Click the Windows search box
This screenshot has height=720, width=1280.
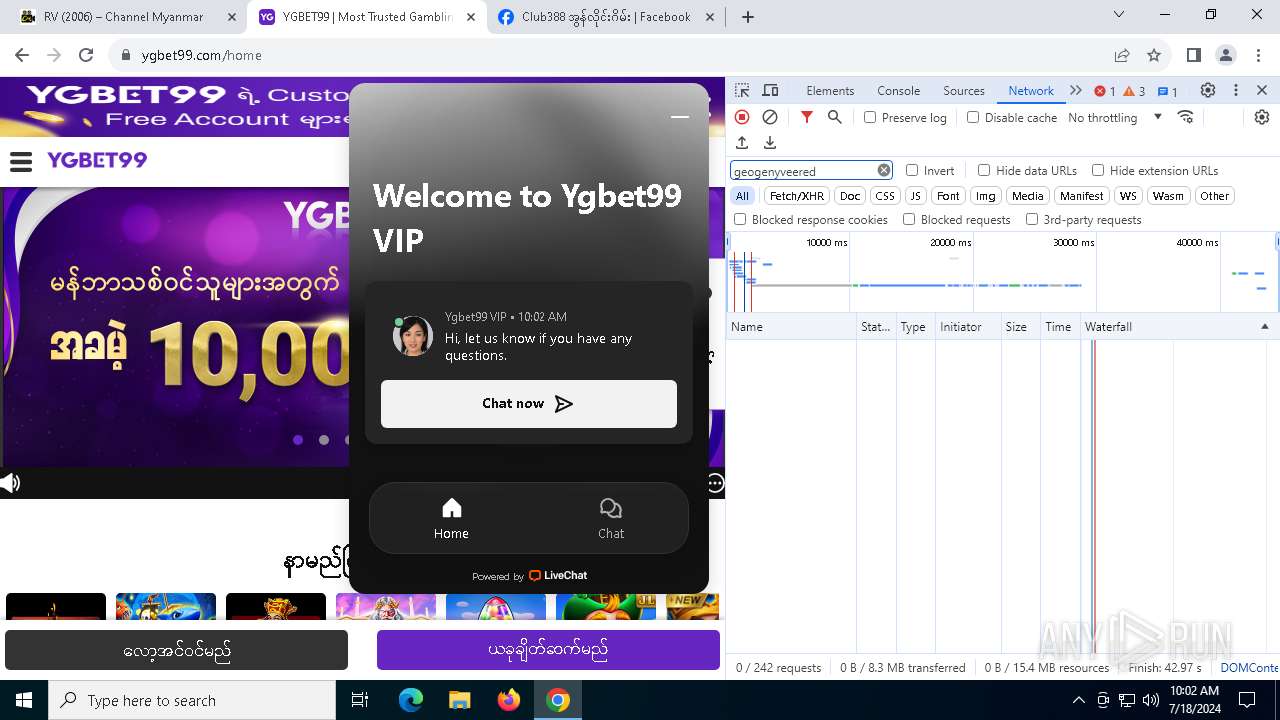(x=192, y=700)
